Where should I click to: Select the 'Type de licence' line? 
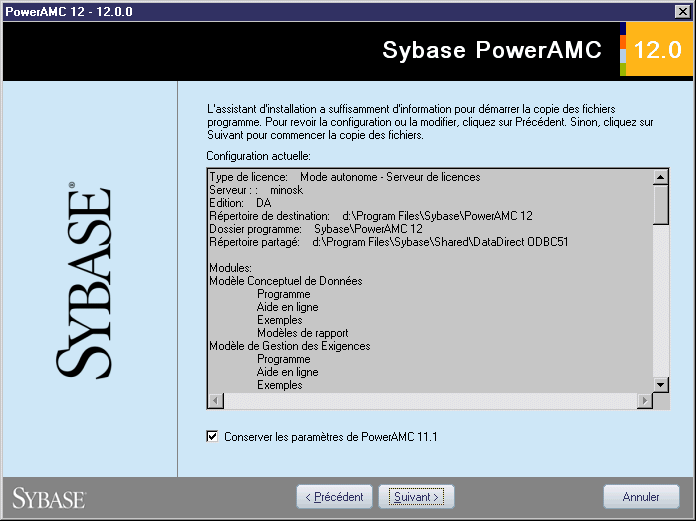click(345, 177)
